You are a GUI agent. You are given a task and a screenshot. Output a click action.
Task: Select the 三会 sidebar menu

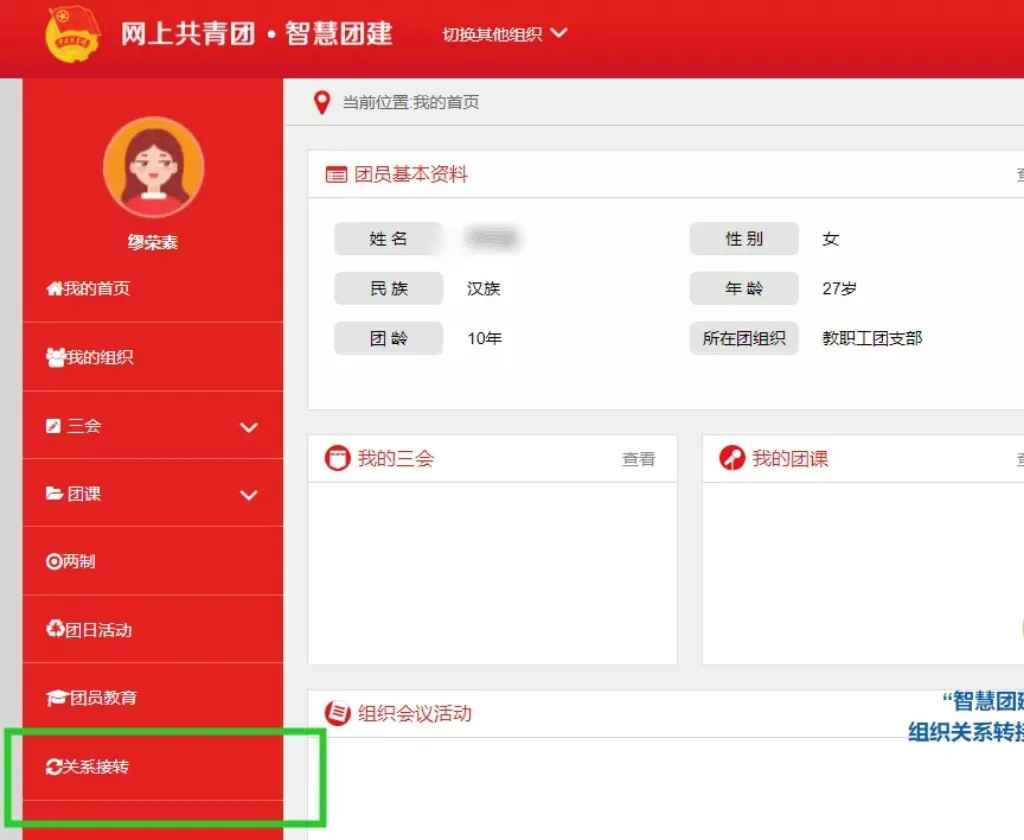click(x=153, y=426)
